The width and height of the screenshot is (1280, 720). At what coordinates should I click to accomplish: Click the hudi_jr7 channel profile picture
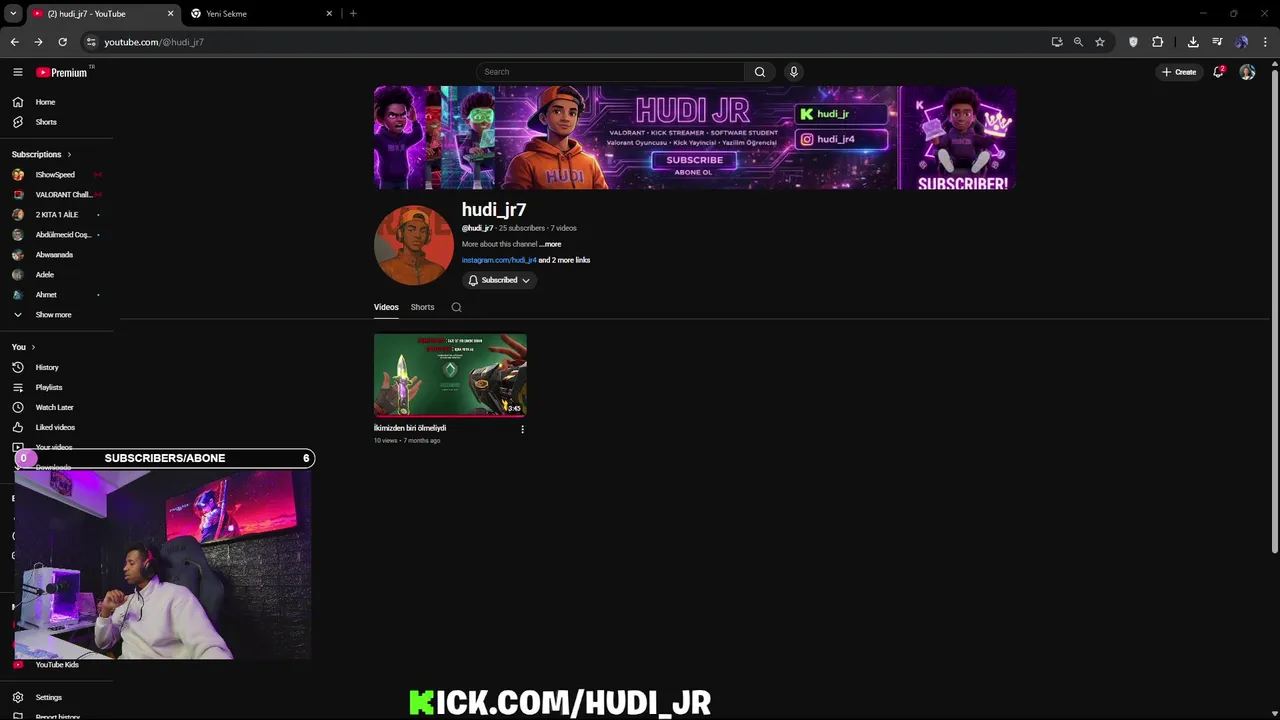coord(413,245)
